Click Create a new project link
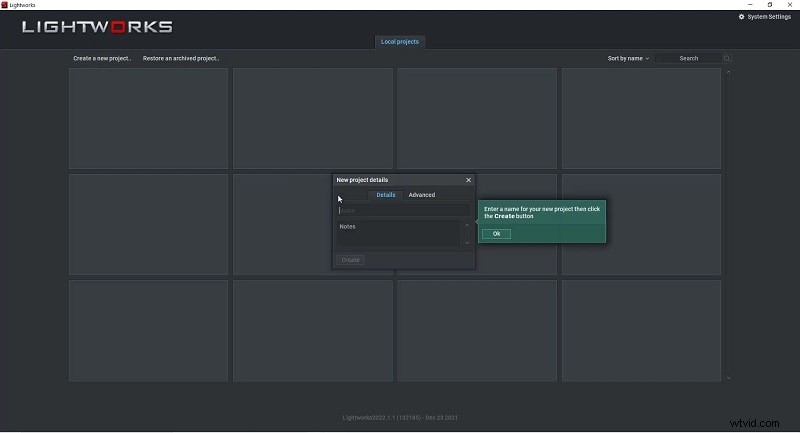The width and height of the screenshot is (800, 433). pos(102,58)
